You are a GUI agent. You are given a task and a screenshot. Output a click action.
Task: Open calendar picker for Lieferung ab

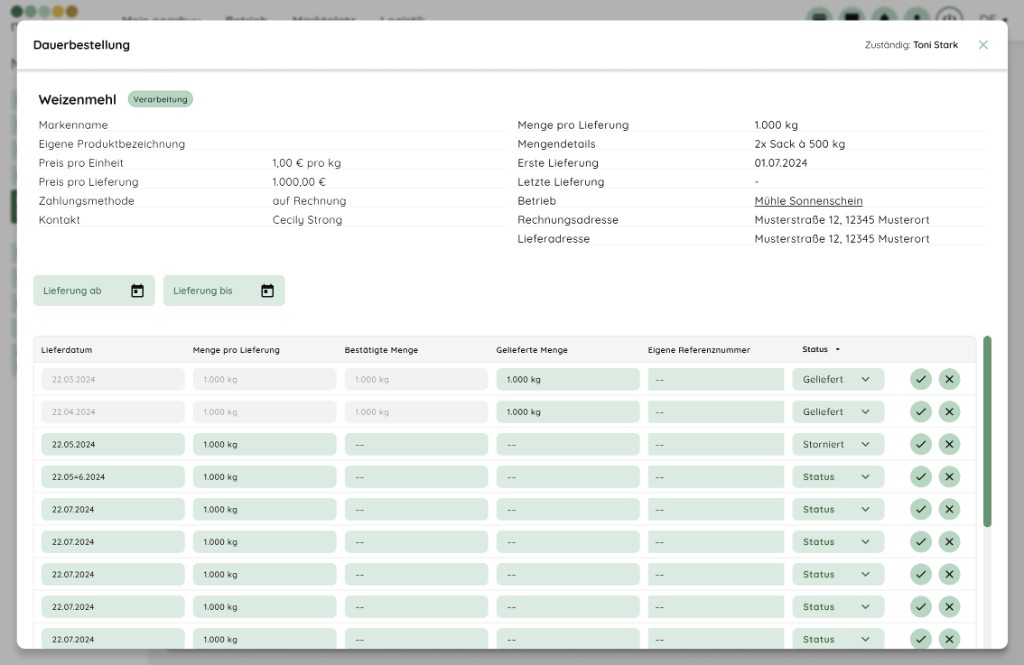coord(137,291)
